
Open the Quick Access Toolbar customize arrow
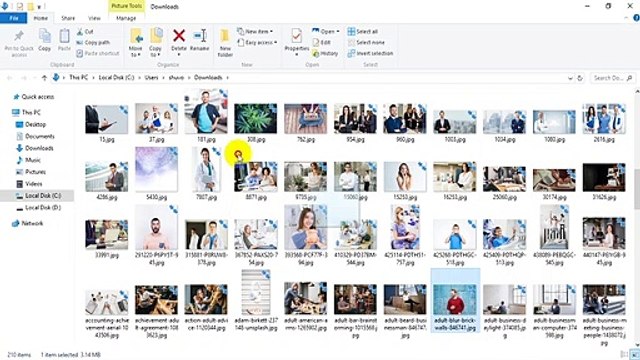40,7
